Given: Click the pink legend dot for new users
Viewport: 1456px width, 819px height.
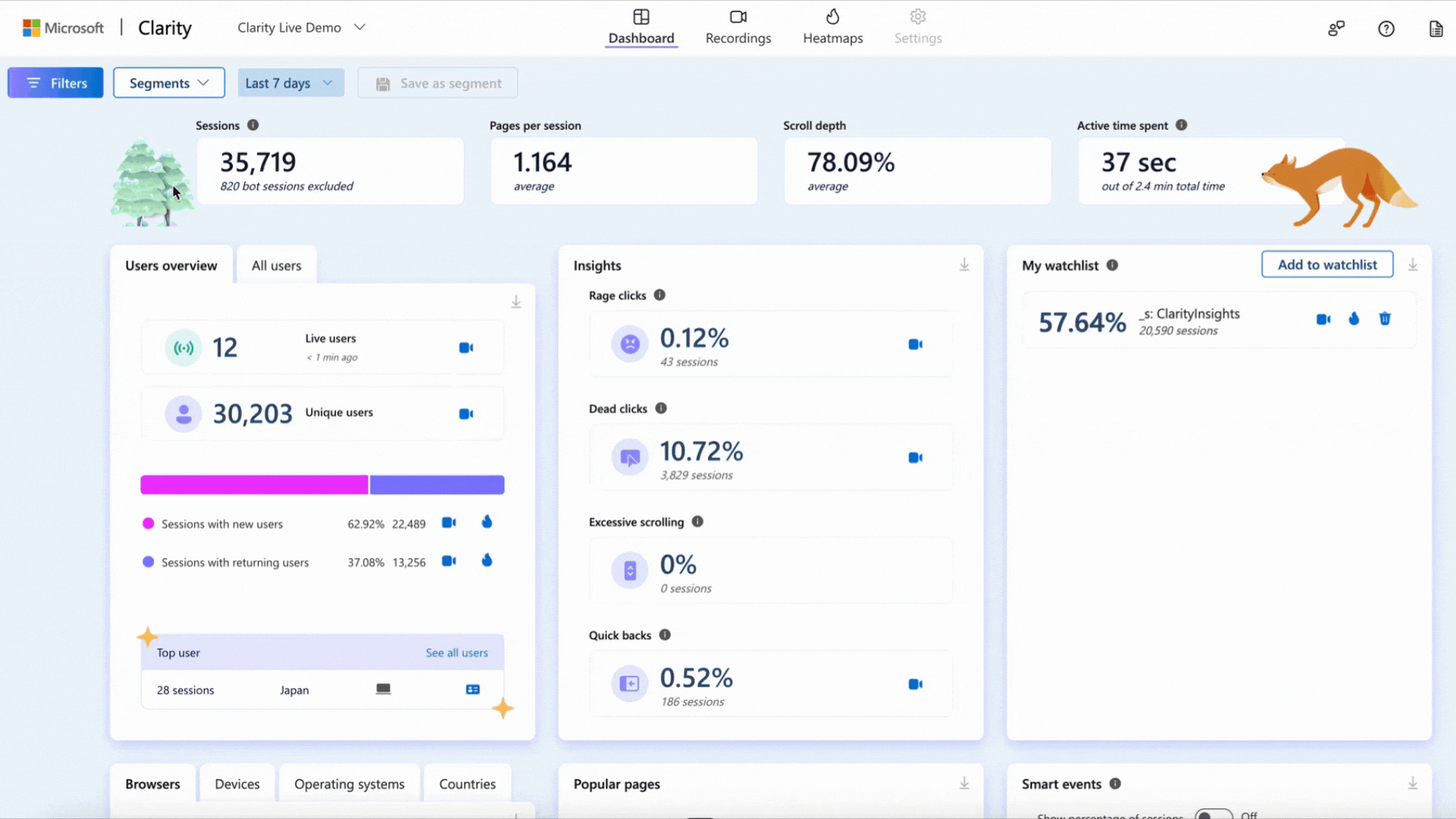Looking at the screenshot, I should [148, 523].
